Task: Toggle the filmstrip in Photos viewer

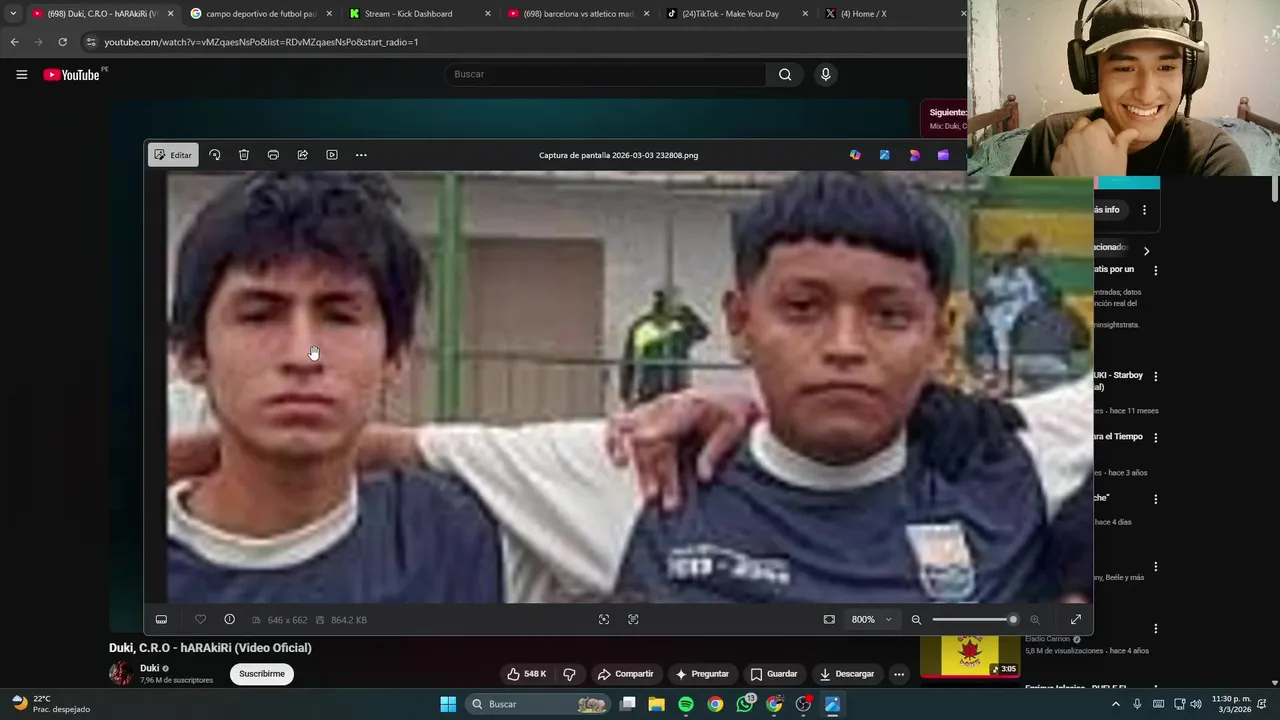Action: [161, 620]
